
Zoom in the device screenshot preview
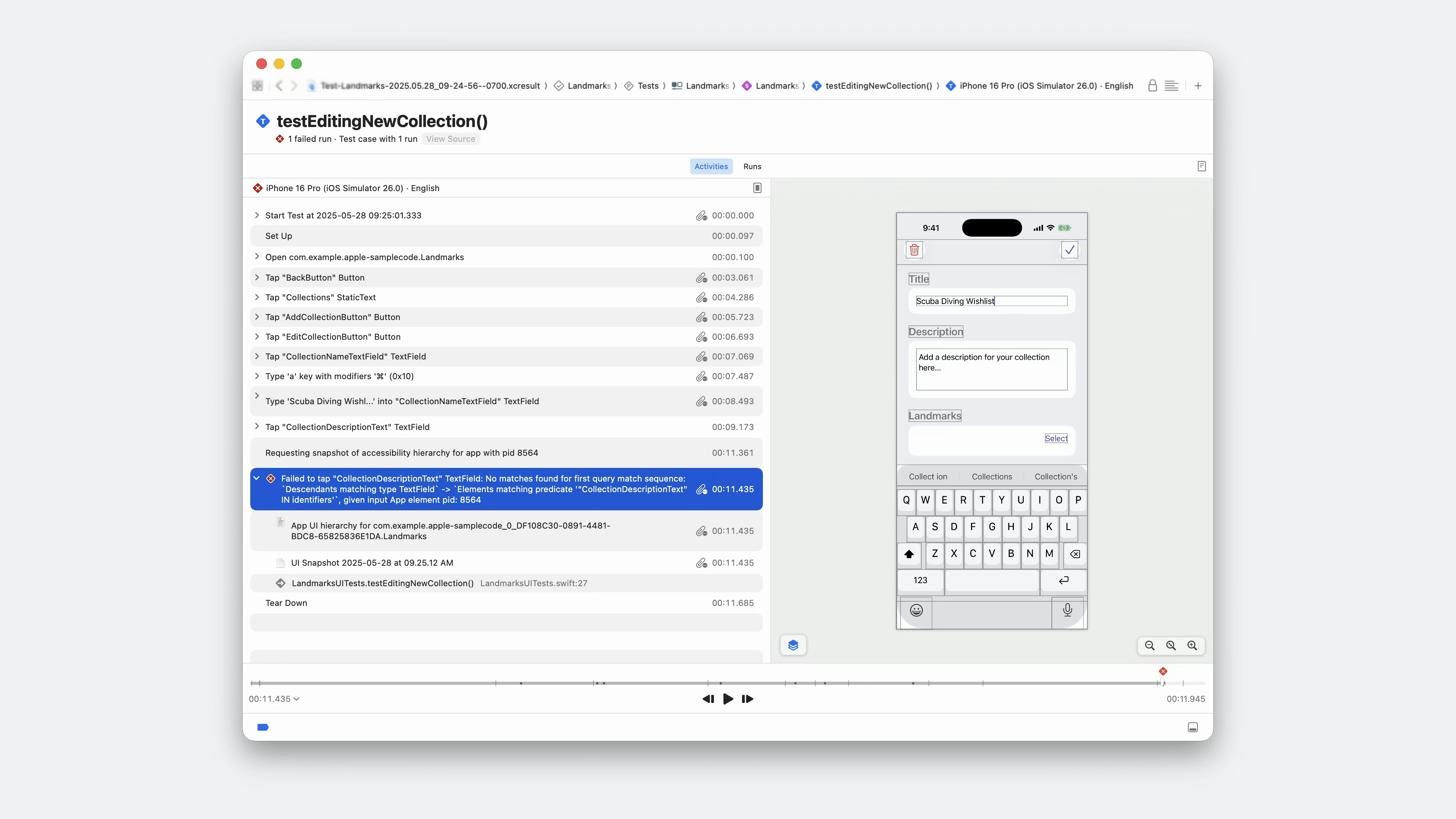pyautogui.click(x=1192, y=645)
